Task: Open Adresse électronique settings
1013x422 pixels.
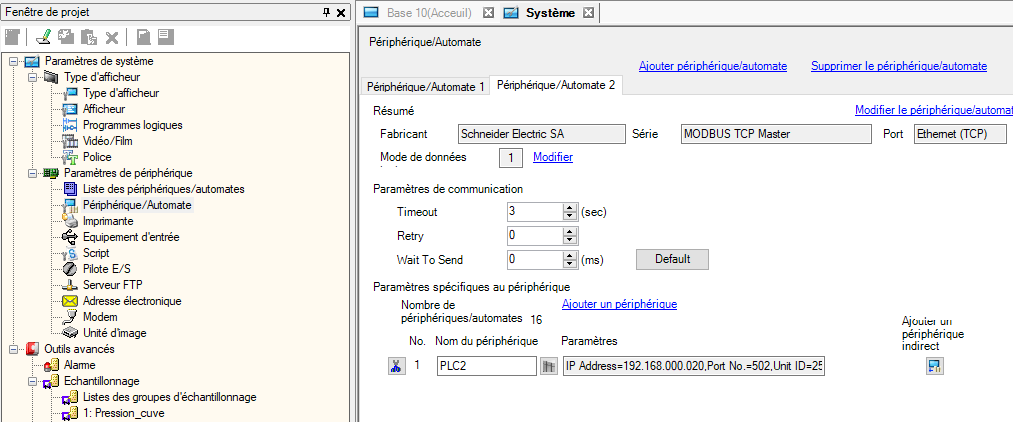Action: click(132, 301)
